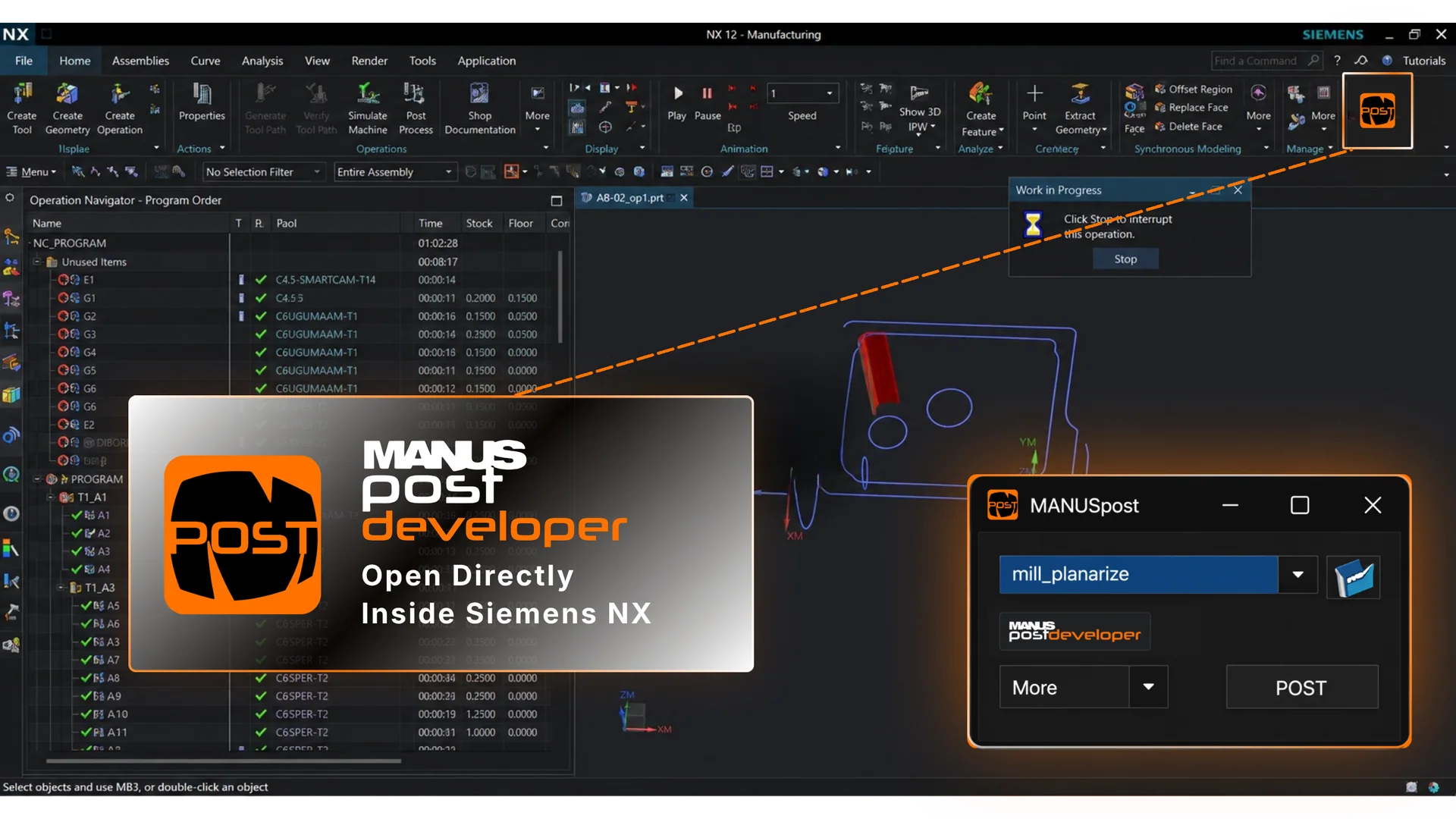This screenshot has height=819, width=1456.
Task: Click the Create Feature icon
Action: click(981, 94)
